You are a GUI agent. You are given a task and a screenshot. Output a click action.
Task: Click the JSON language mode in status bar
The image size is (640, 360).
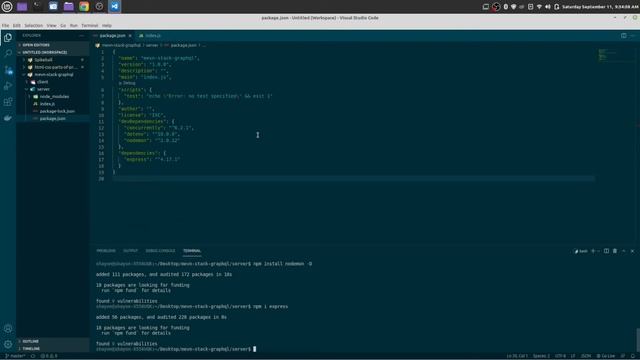click(x=586, y=356)
